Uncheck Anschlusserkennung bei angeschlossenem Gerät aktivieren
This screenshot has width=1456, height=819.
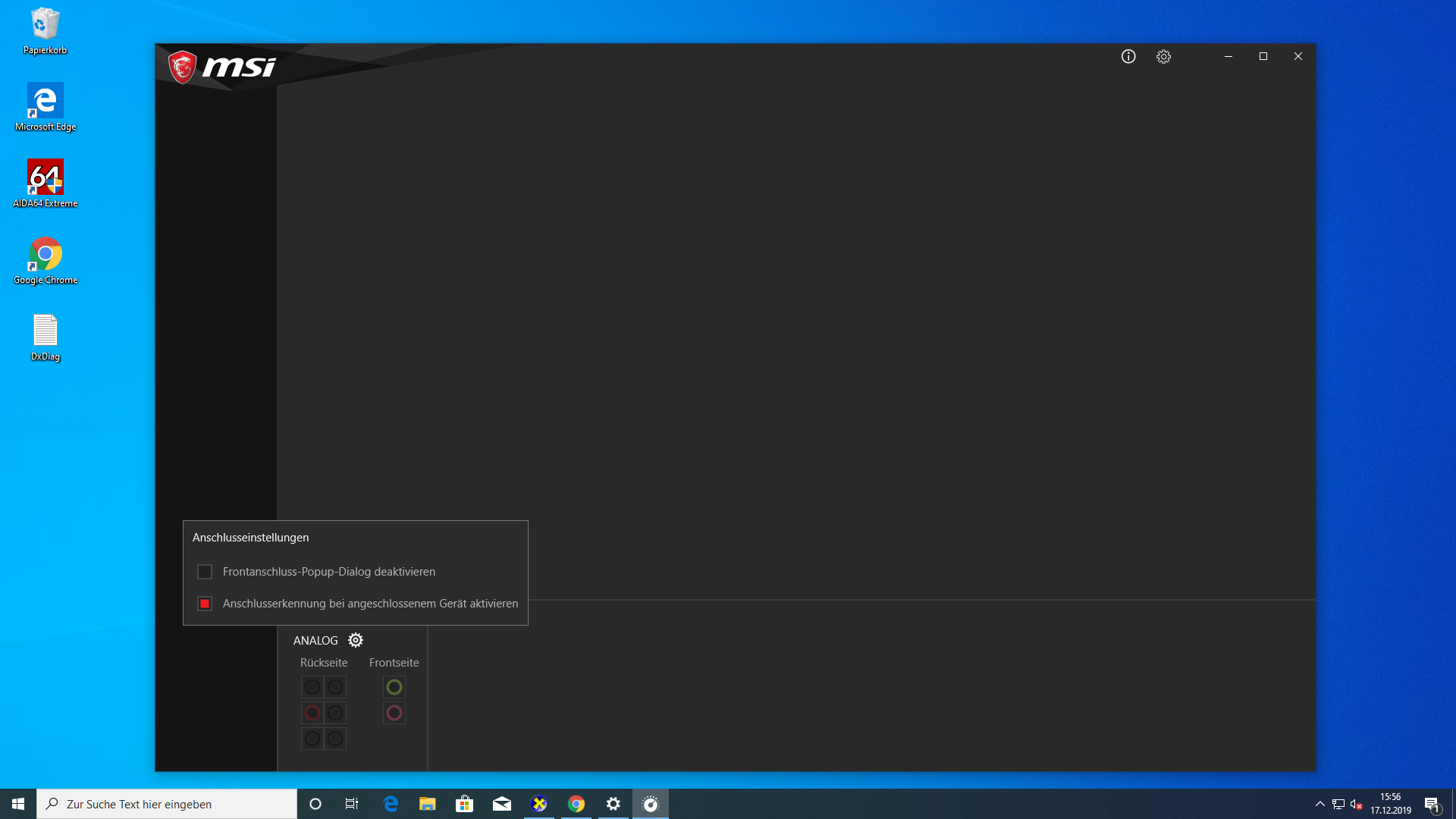pyautogui.click(x=205, y=604)
